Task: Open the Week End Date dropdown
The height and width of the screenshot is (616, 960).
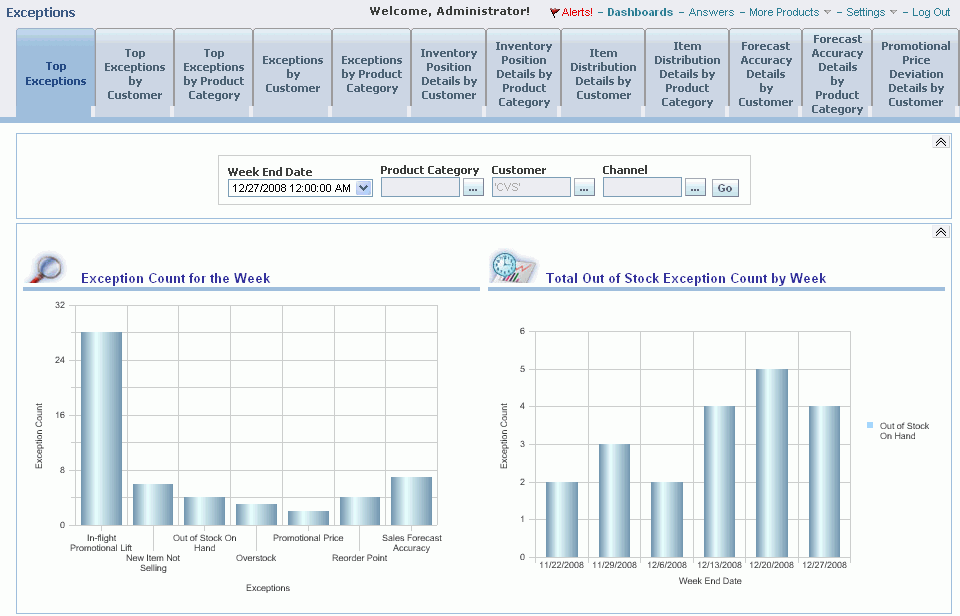Action: (364, 188)
